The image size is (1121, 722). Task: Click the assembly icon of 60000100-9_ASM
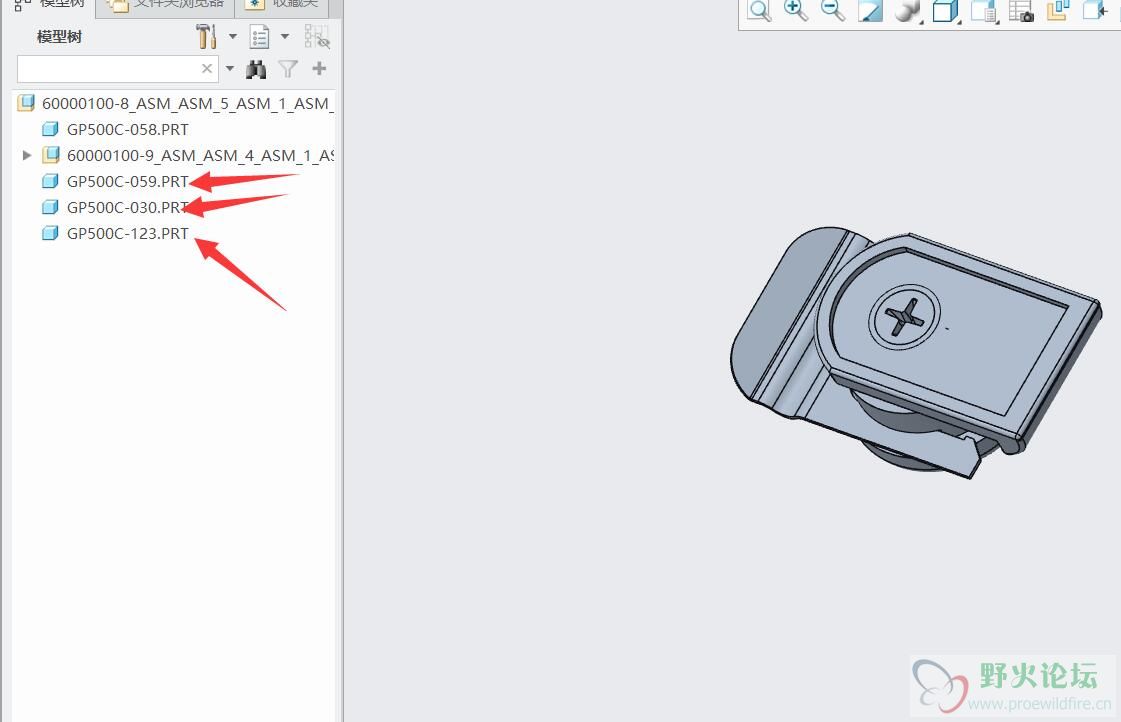pyautogui.click(x=51, y=155)
